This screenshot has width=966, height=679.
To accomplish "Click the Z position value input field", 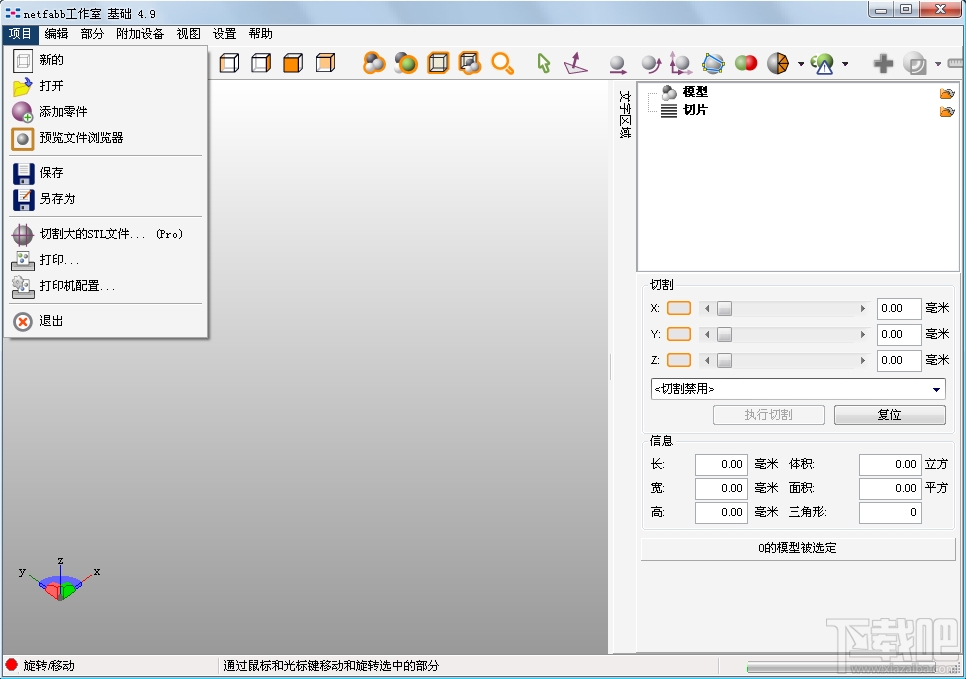I will point(898,360).
